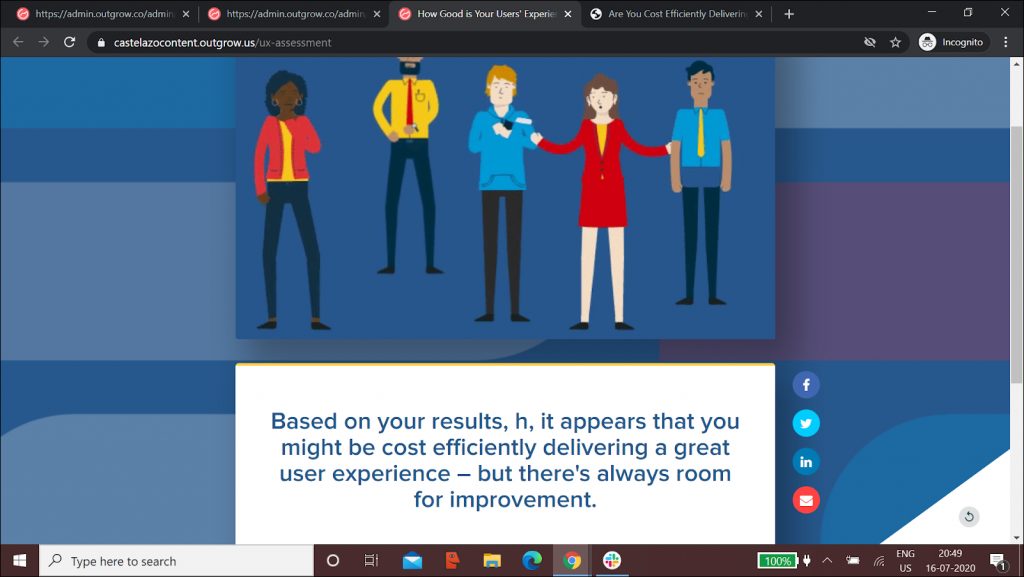This screenshot has width=1024, height=577.
Task: Reload the page
Action: click(69, 42)
